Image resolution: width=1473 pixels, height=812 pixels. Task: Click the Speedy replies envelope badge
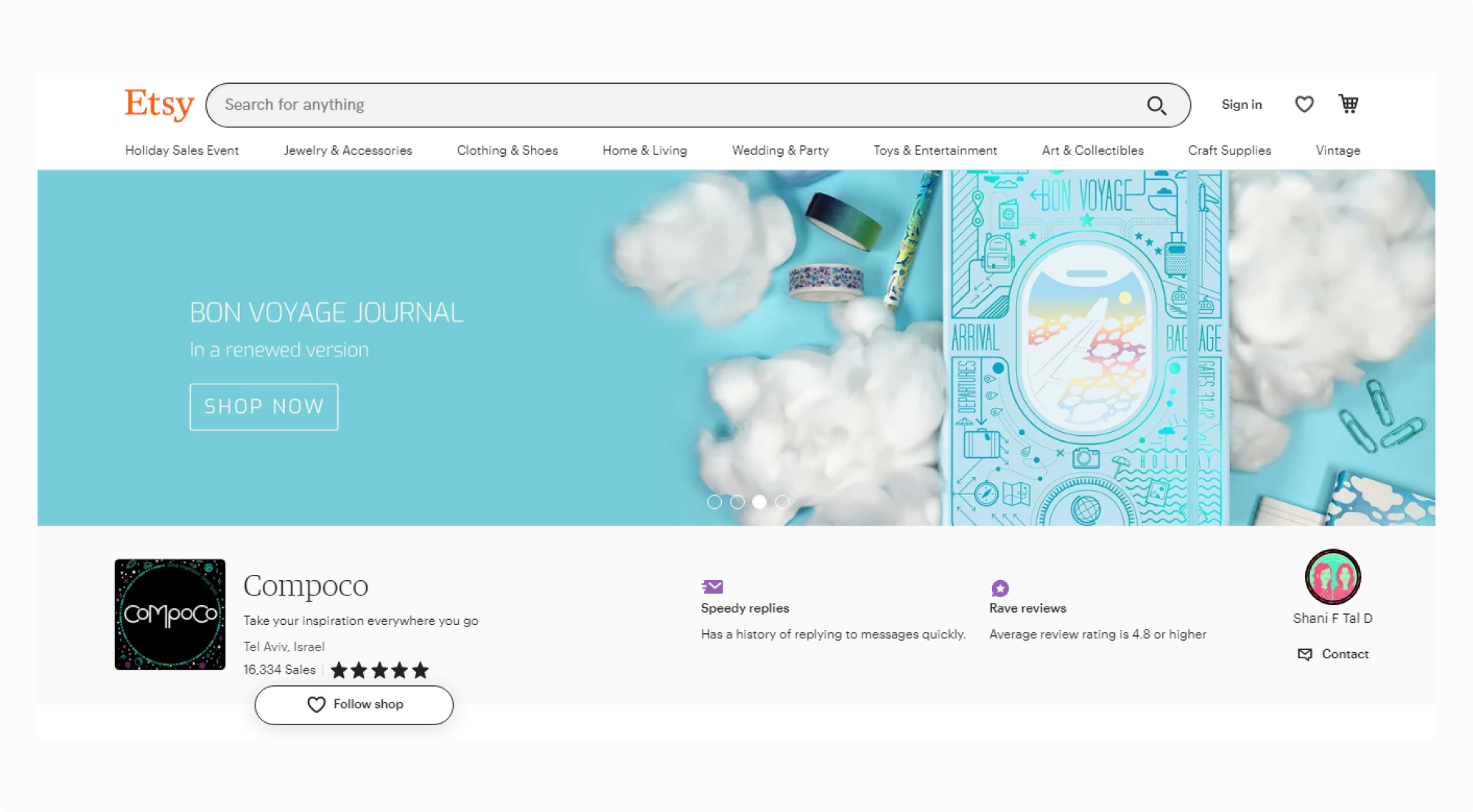(x=711, y=586)
